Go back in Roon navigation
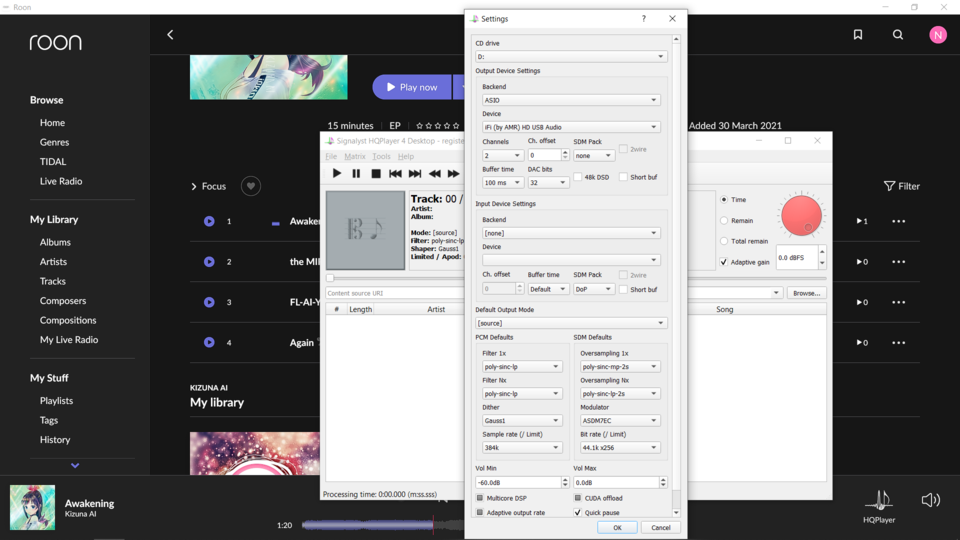Screen dimensions: 960x540 pyautogui.click(x=170, y=35)
